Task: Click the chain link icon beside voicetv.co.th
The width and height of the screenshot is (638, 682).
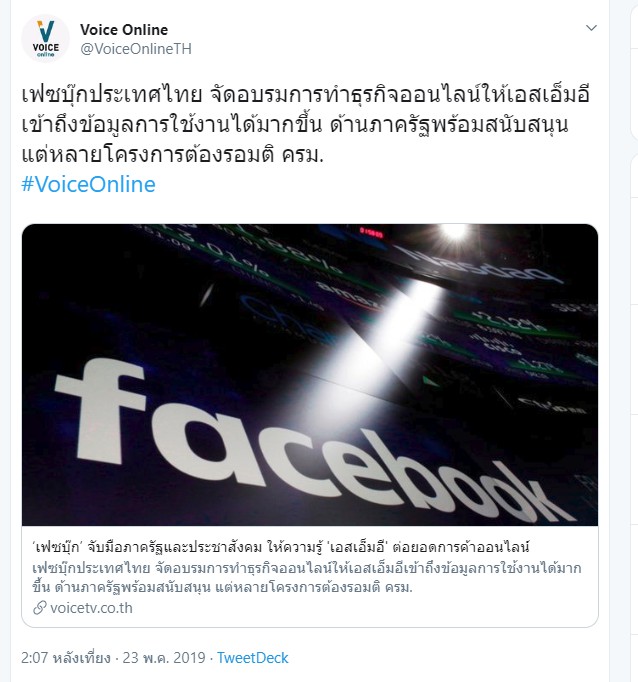Action: tap(40, 608)
